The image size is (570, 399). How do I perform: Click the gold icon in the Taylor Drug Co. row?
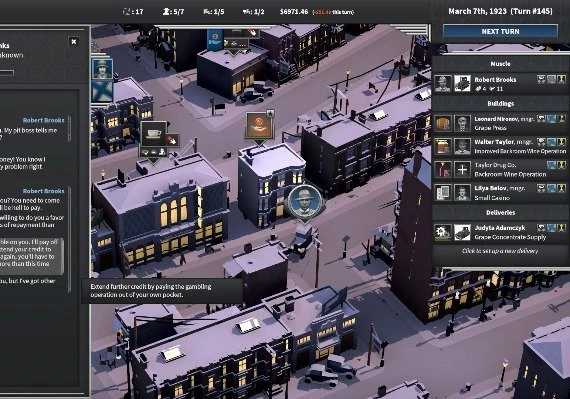[x=562, y=165]
